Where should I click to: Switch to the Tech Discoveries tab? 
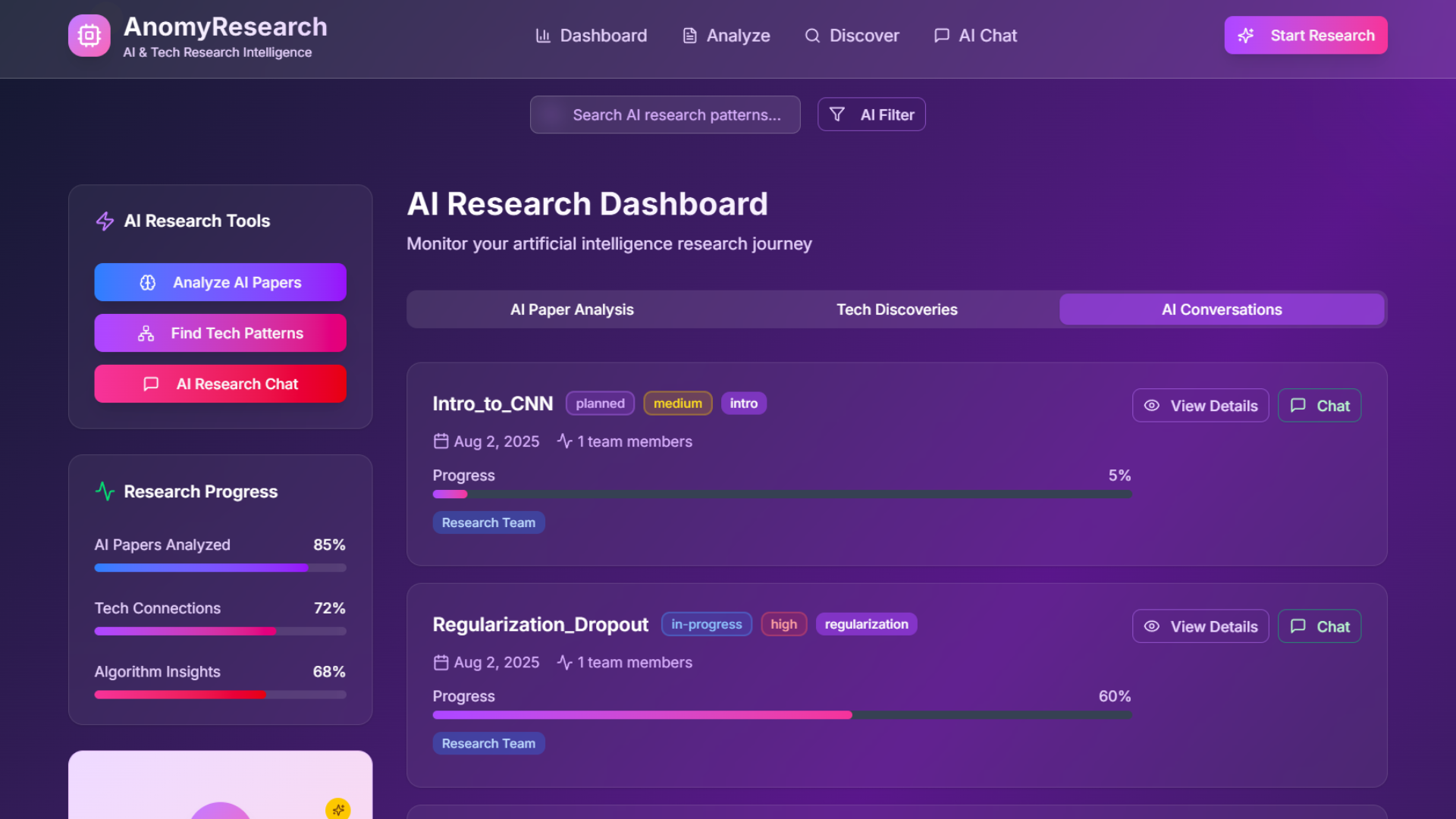click(897, 309)
